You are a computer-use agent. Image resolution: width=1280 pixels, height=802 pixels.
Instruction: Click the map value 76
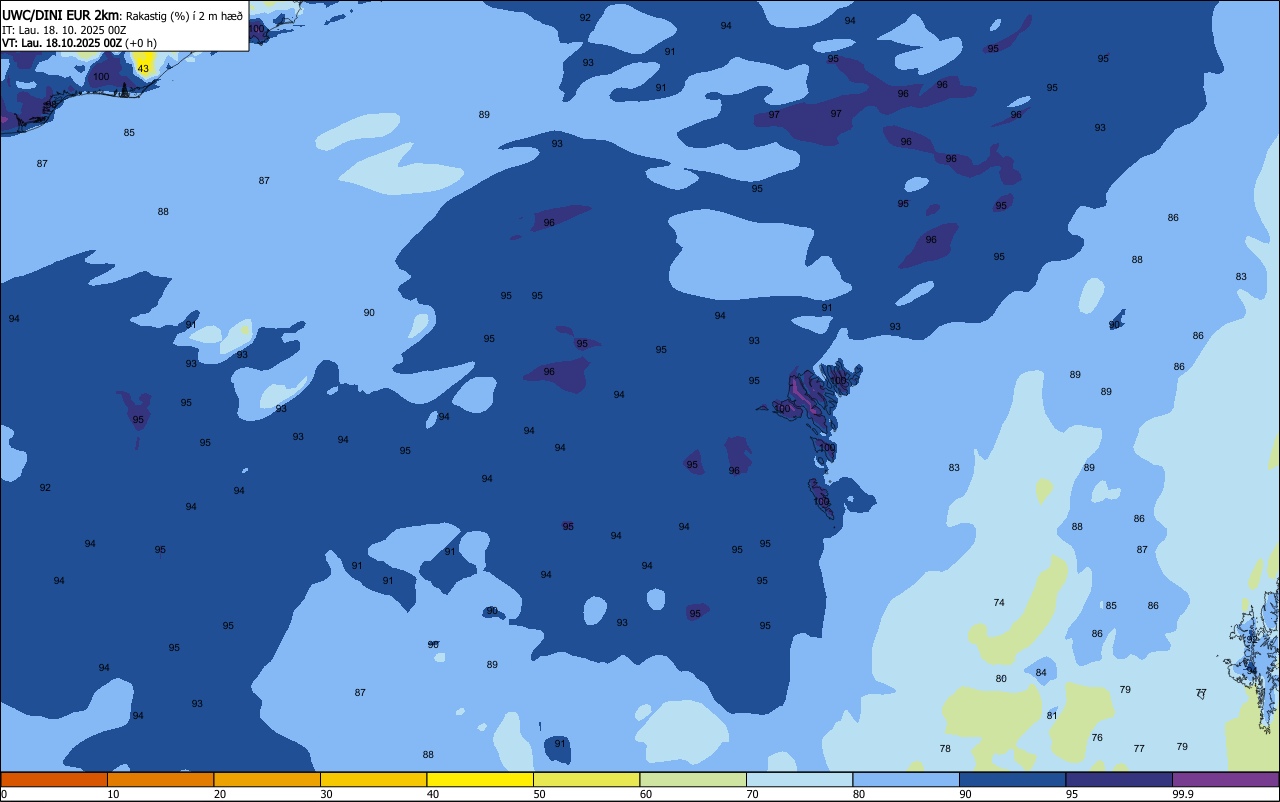click(x=1097, y=738)
